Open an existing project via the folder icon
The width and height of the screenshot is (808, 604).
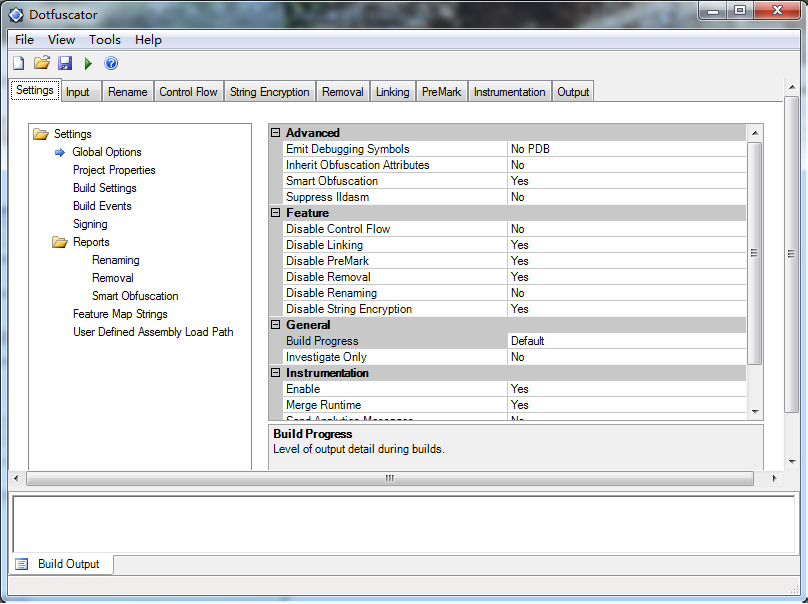pos(40,62)
